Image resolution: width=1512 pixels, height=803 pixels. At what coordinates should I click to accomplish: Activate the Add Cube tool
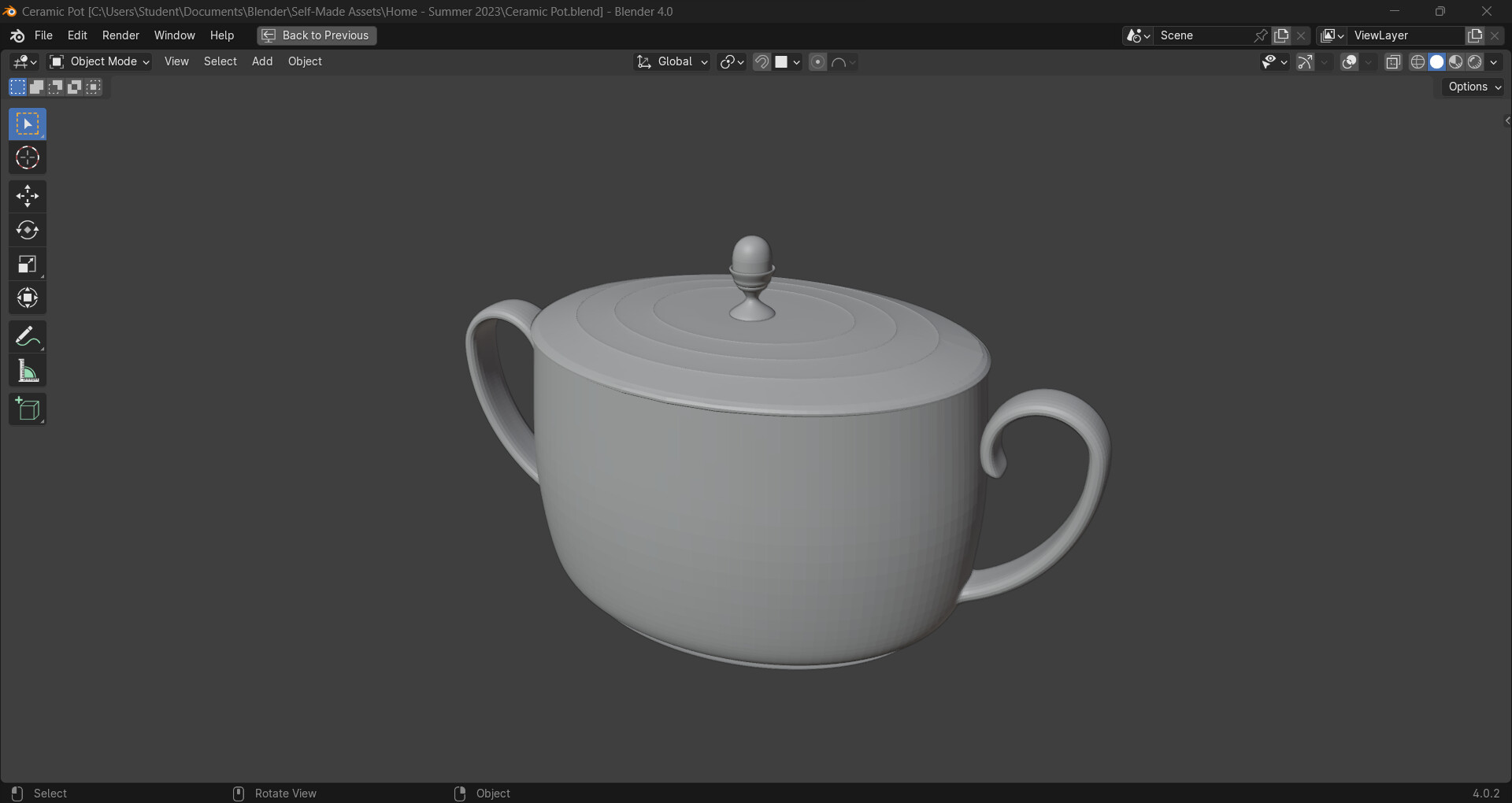(x=28, y=409)
